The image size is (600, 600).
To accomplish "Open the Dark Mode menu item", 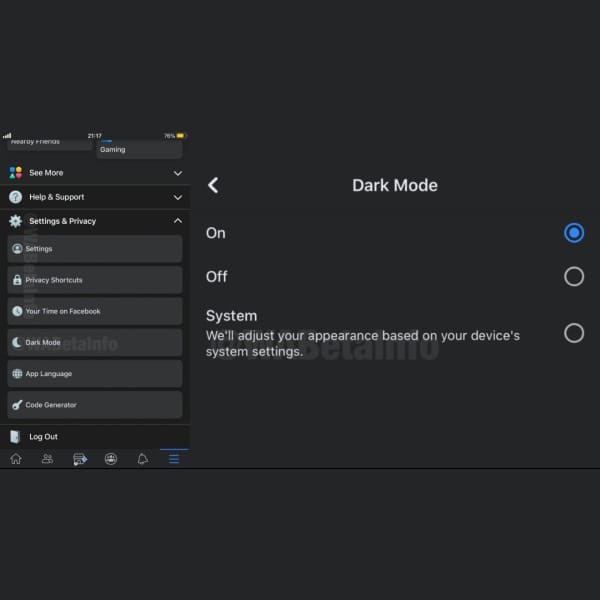I will pyautogui.click(x=94, y=342).
